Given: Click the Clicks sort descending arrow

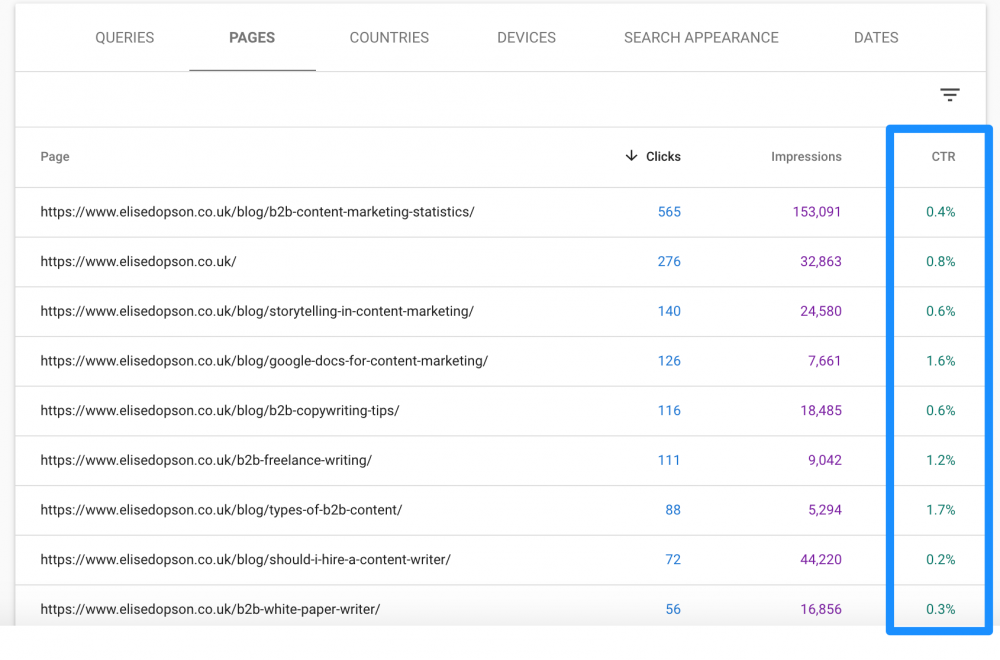Looking at the screenshot, I should point(631,156).
